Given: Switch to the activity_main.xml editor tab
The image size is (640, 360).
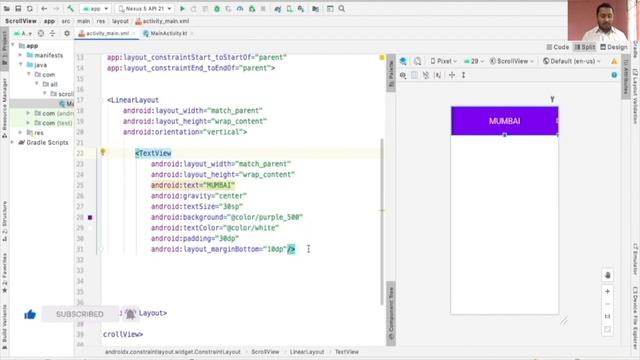Looking at the screenshot, I should (x=107, y=33).
